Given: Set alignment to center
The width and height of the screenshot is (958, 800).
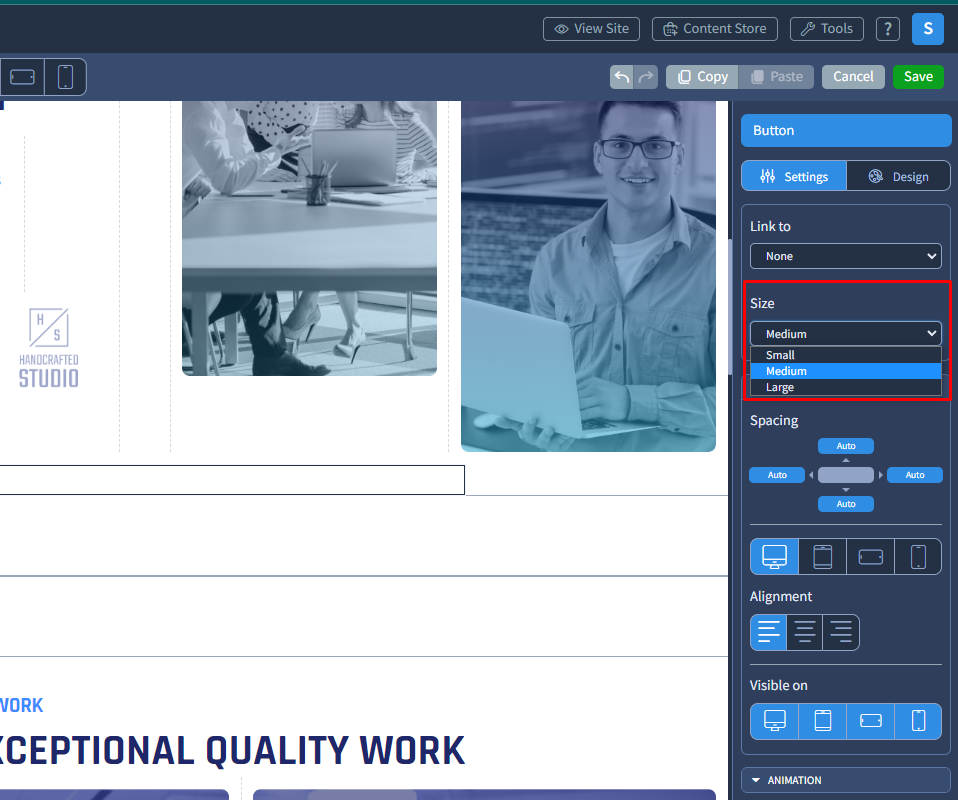Looking at the screenshot, I should [x=805, y=633].
